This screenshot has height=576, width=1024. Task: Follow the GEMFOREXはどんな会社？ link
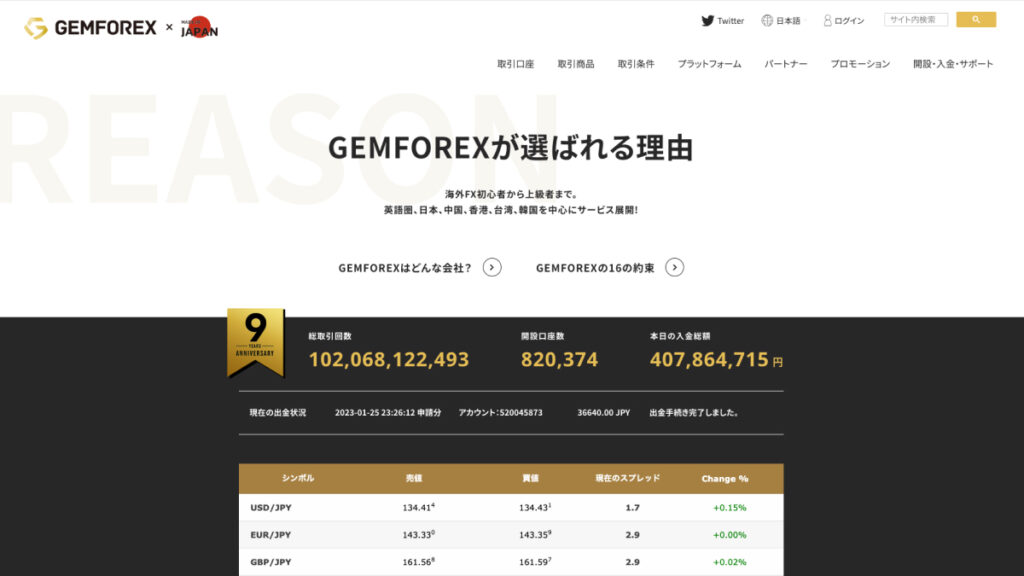coord(405,268)
